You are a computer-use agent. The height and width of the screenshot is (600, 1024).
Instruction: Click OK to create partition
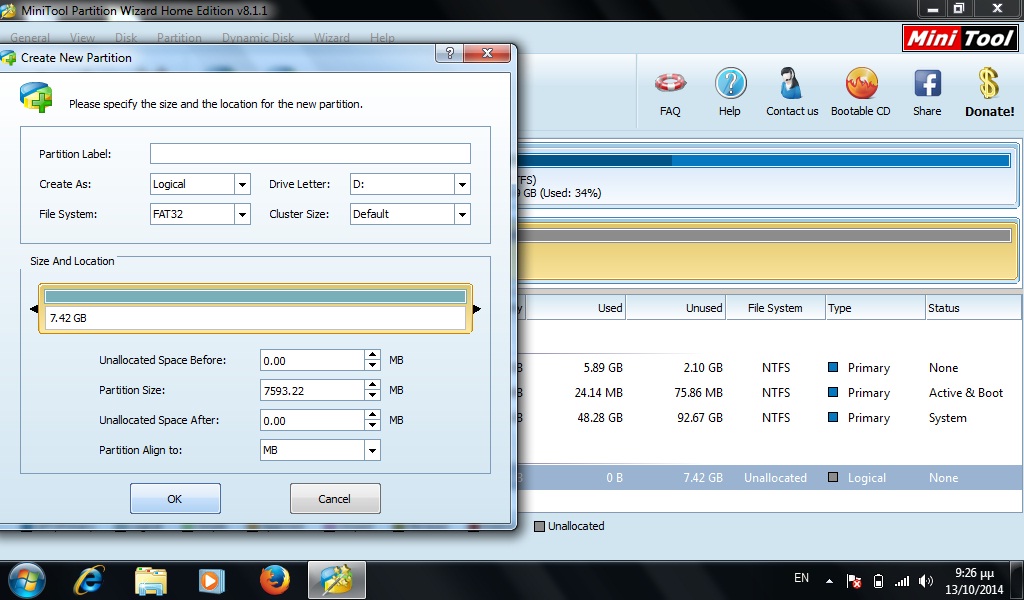pos(175,499)
